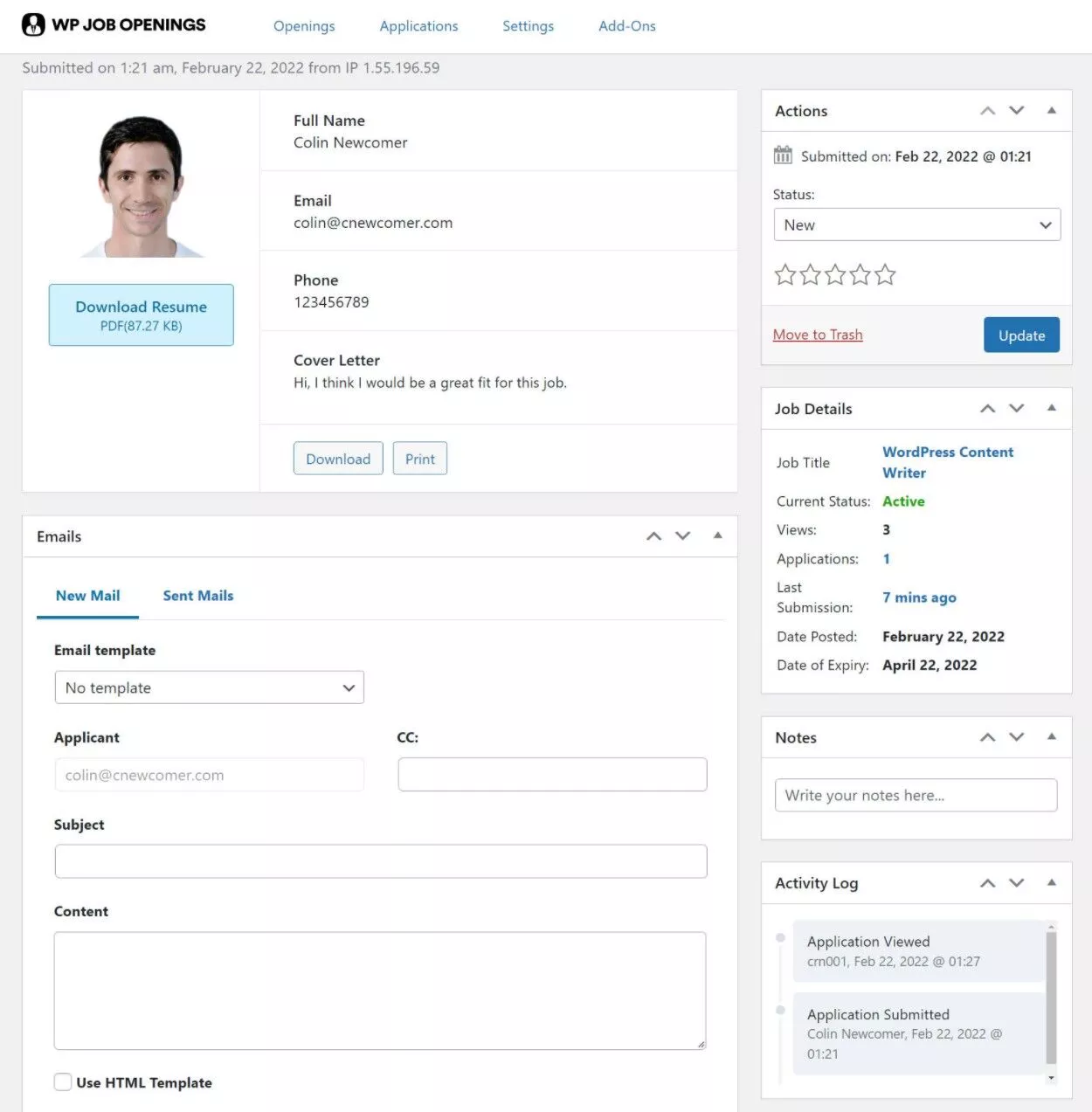Open the Settings menu item
This screenshot has height=1112, width=1092.
click(x=528, y=26)
